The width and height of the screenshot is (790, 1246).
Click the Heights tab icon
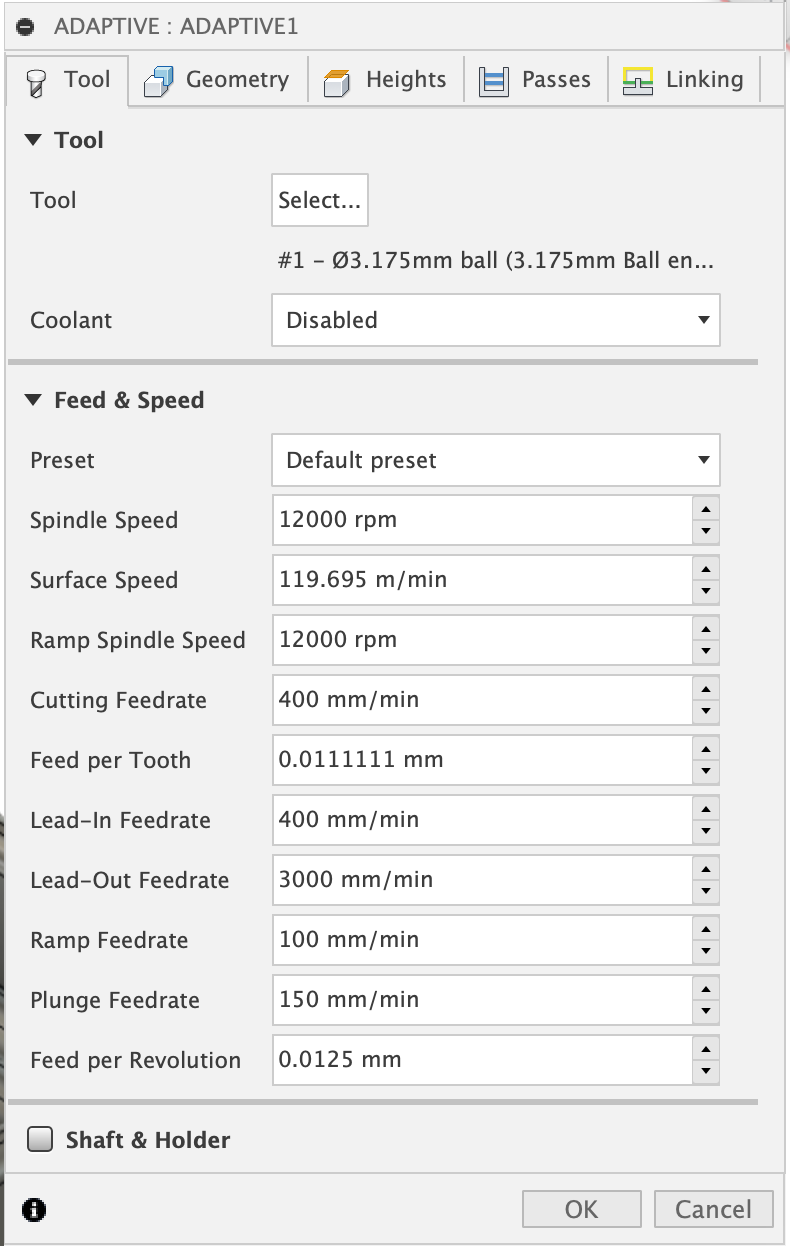[337, 81]
